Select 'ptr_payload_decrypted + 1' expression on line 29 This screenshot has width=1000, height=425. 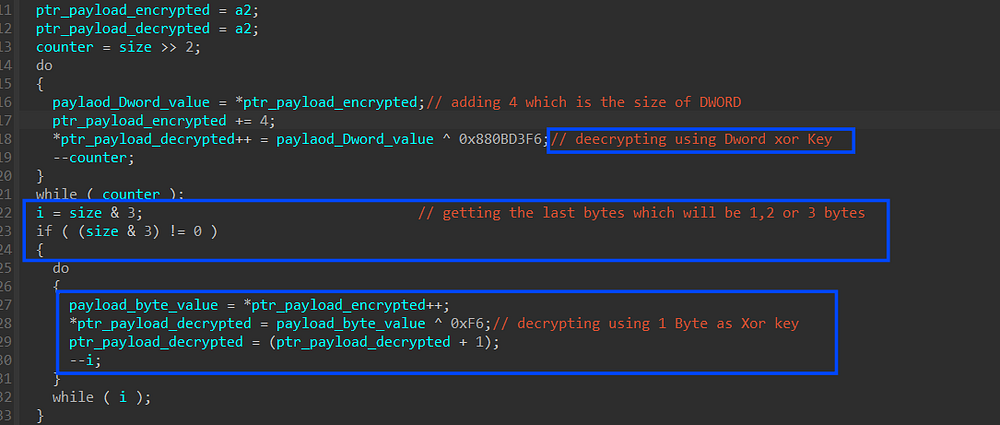pyautogui.click(x=372, y=341)
